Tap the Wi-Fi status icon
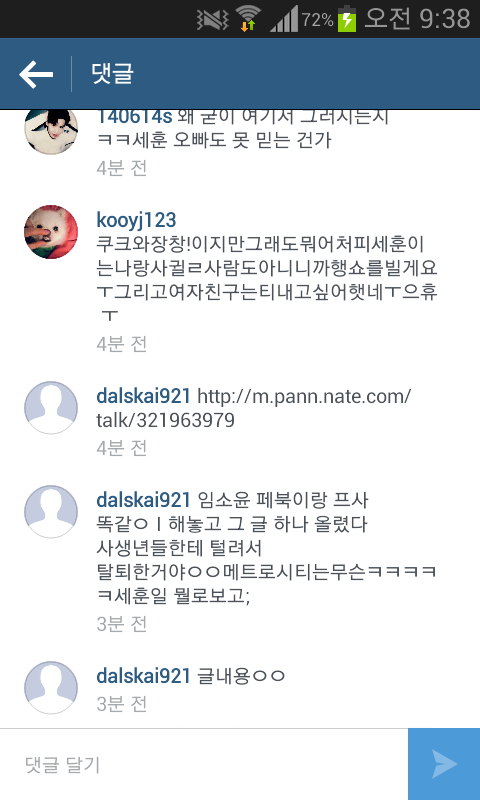The height and width of the screenshot is (800, 480). (x=249, y=20)
